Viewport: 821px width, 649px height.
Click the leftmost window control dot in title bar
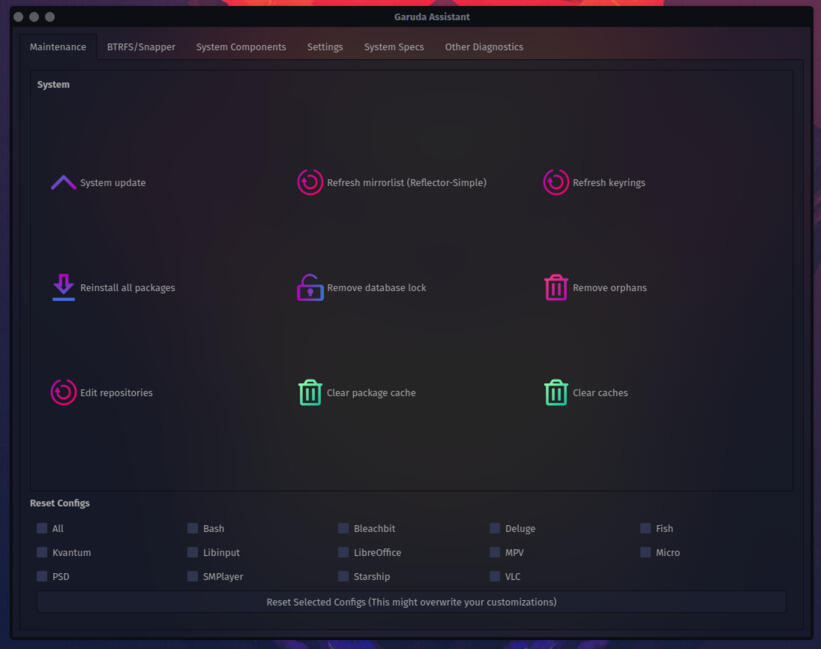[x=18, y=17]
